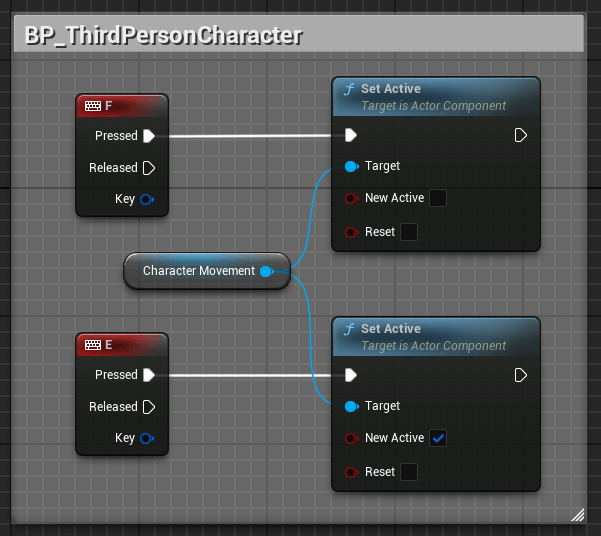Image resolution: width=601 pixels, height=536 pixels.
Task: Click the F key Released execution pin
Action: (149, 168)
